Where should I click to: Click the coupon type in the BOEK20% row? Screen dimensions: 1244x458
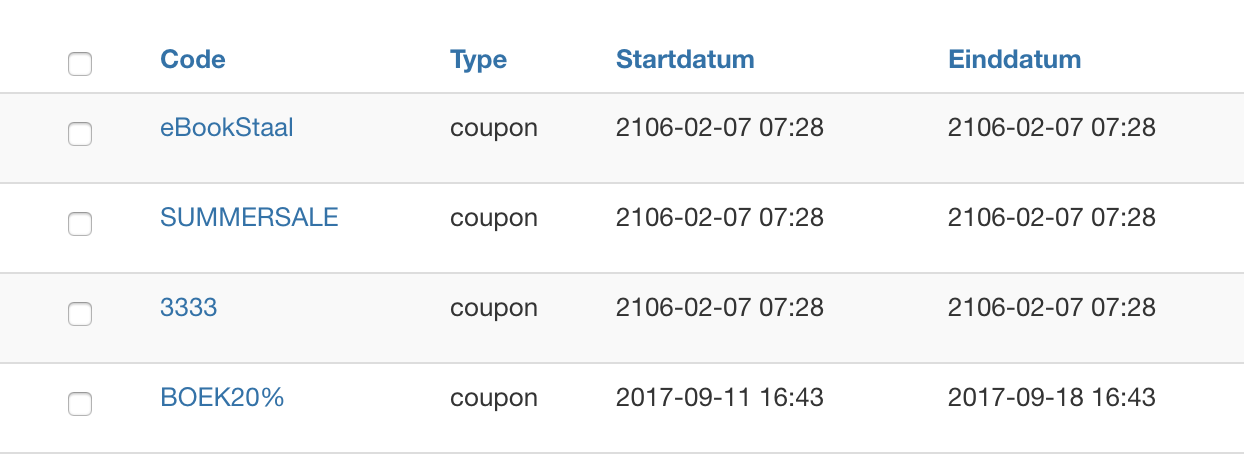coord(494,397)
